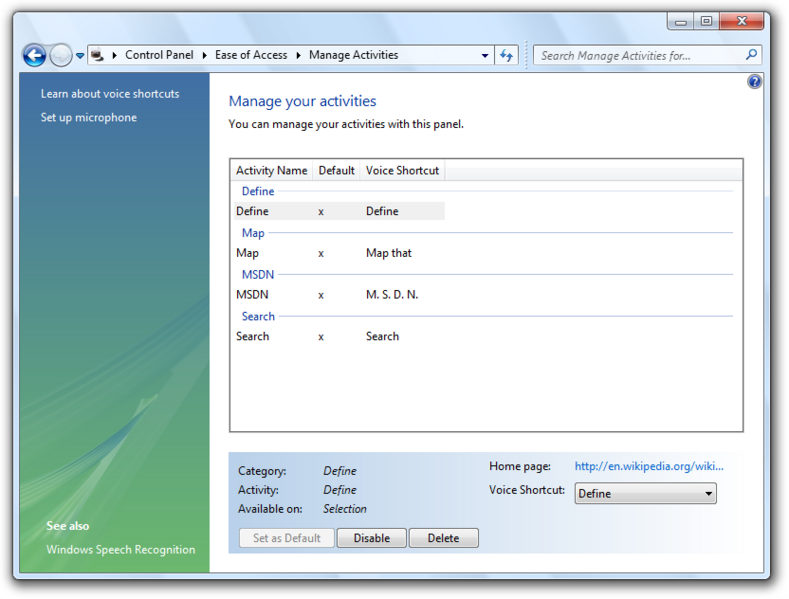Collapse the MSDN group header
This screenshot has height=599, width=789.
[x=258, y=275]
